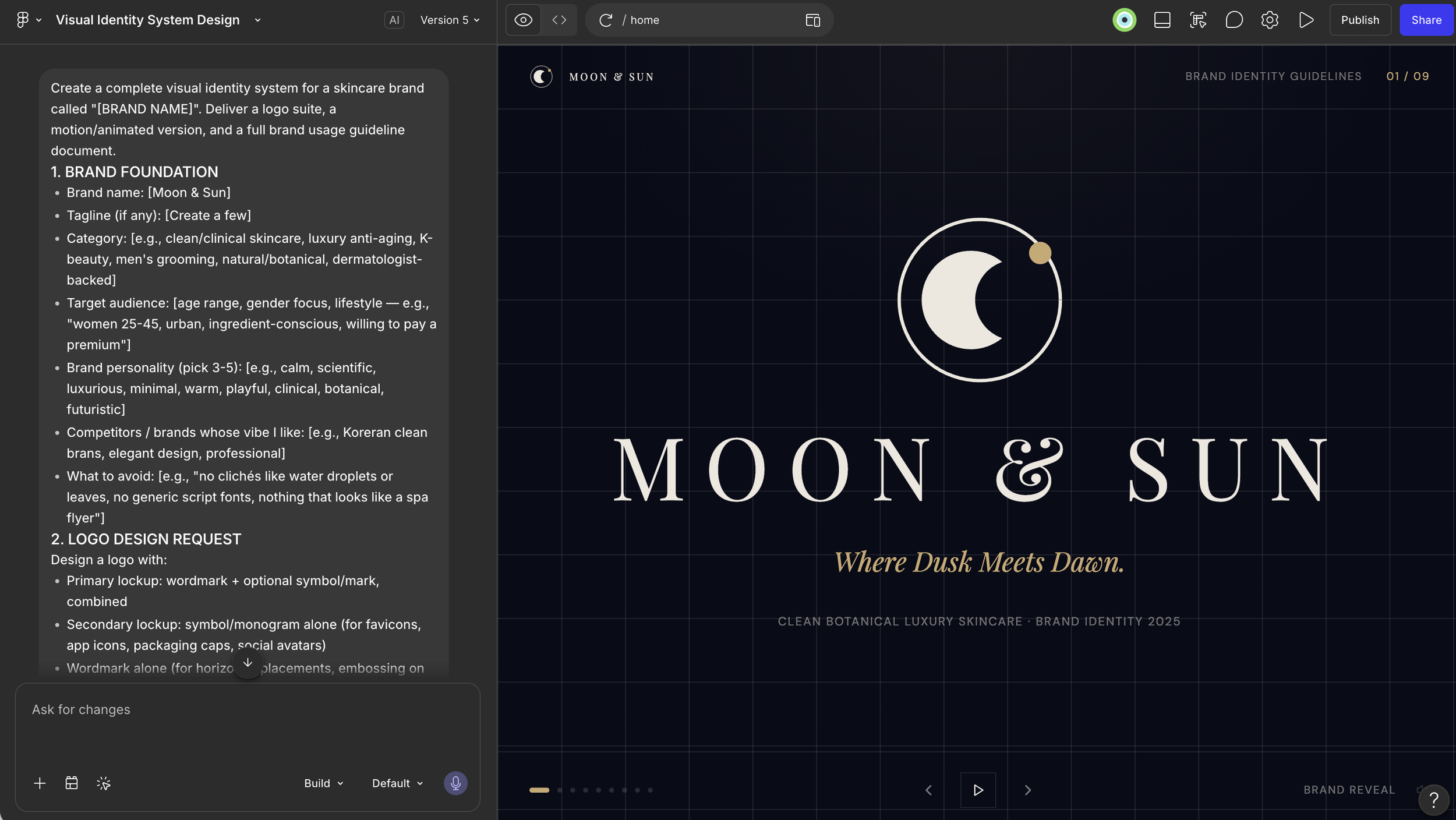
Task: Click the green user avatar icon
Action: pos(1124,20)
